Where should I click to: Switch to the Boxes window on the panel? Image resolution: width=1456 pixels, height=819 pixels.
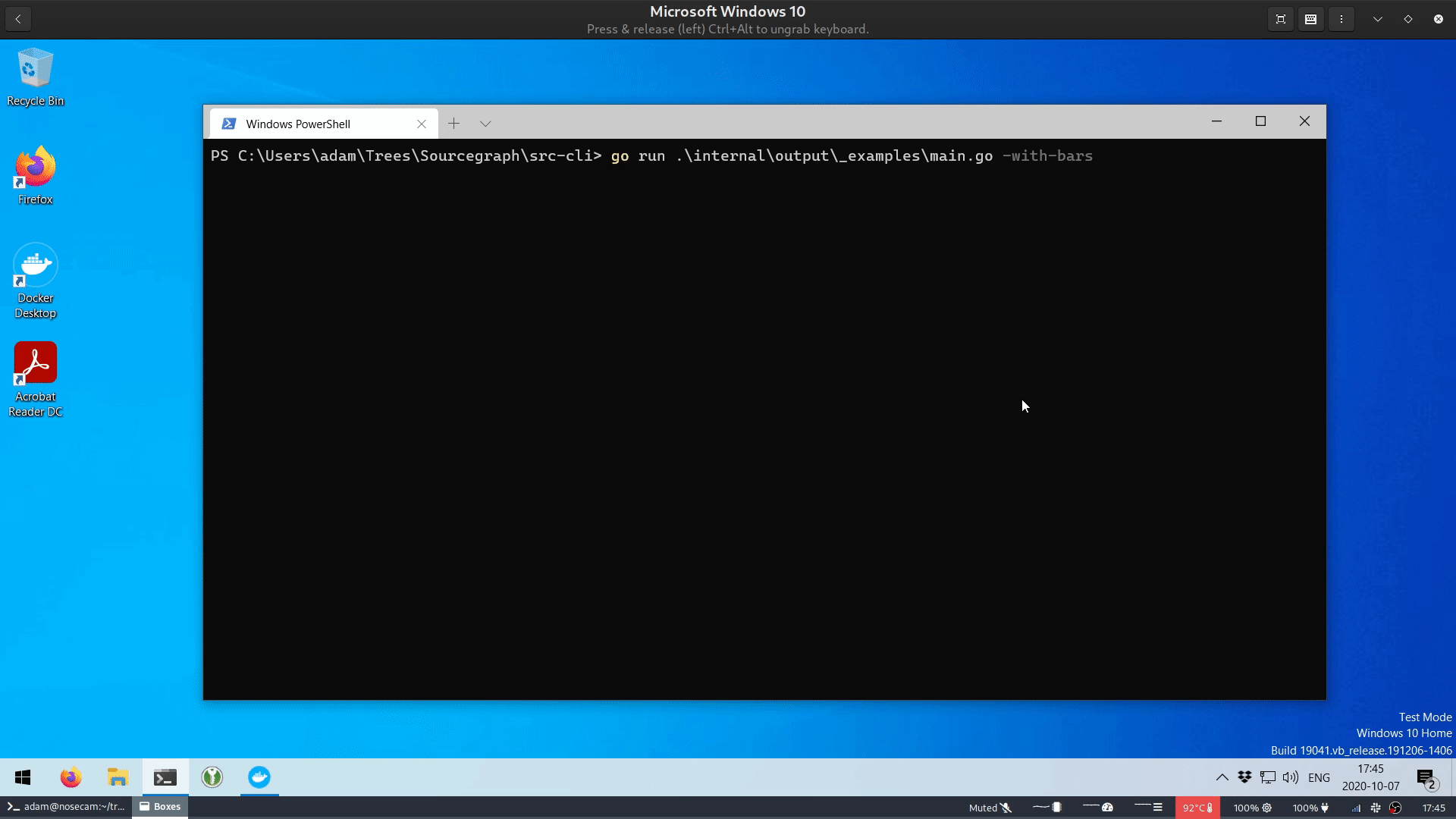point(160,807)
